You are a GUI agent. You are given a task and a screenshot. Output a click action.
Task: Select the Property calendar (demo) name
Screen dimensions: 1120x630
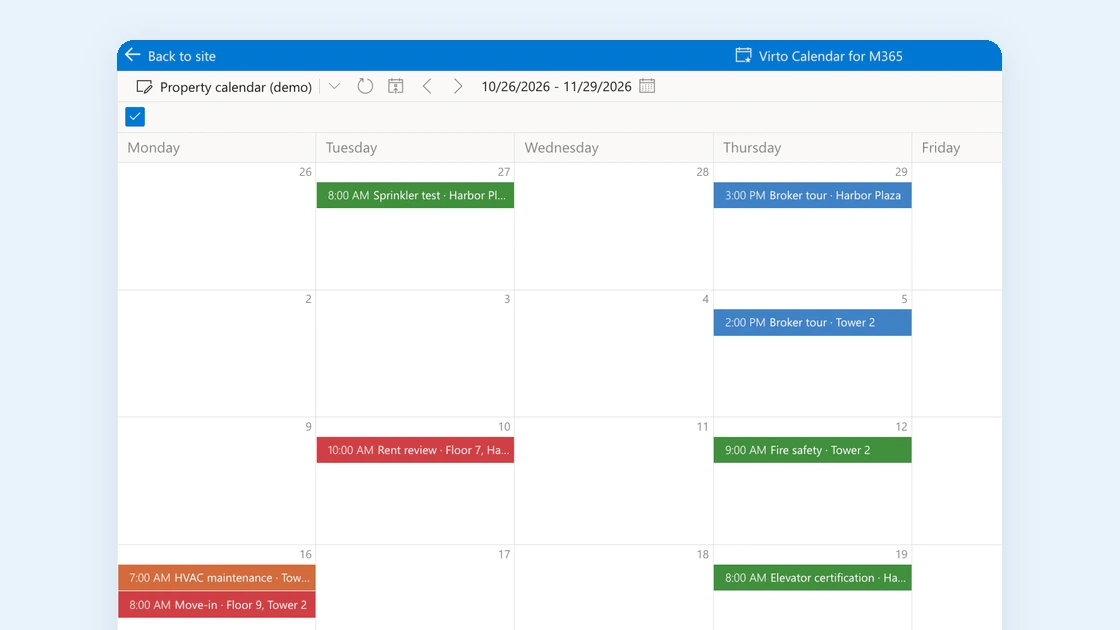click(x=236, y=86)
